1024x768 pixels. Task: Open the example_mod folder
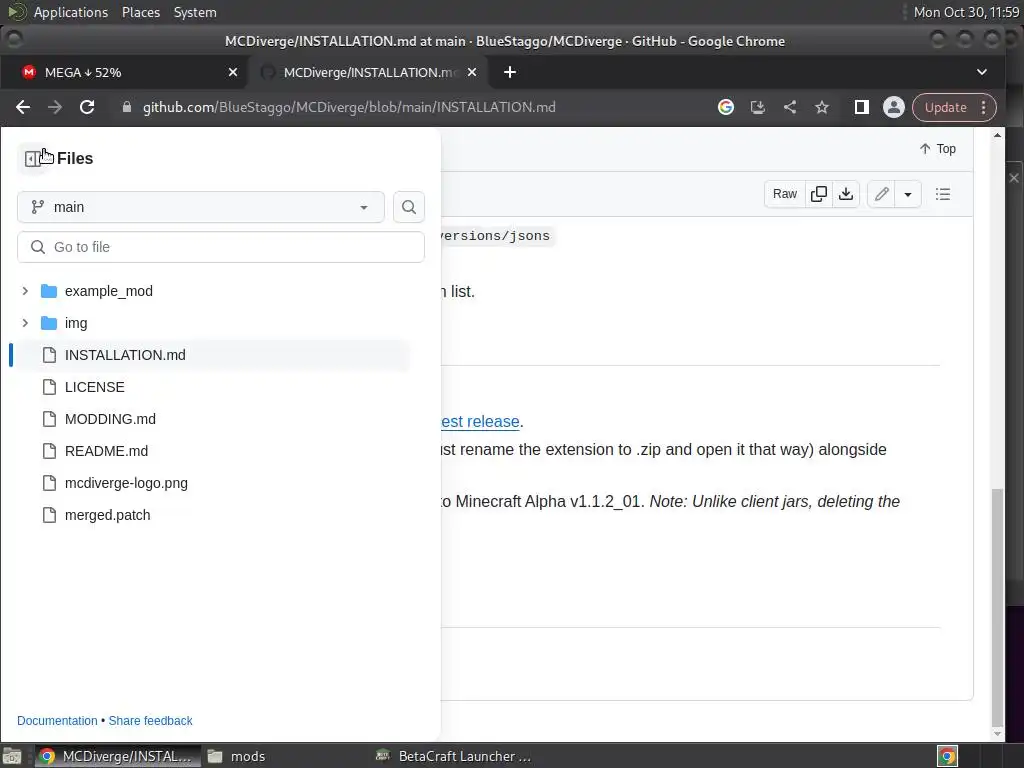pyautogui.click(x=108, y=291)
